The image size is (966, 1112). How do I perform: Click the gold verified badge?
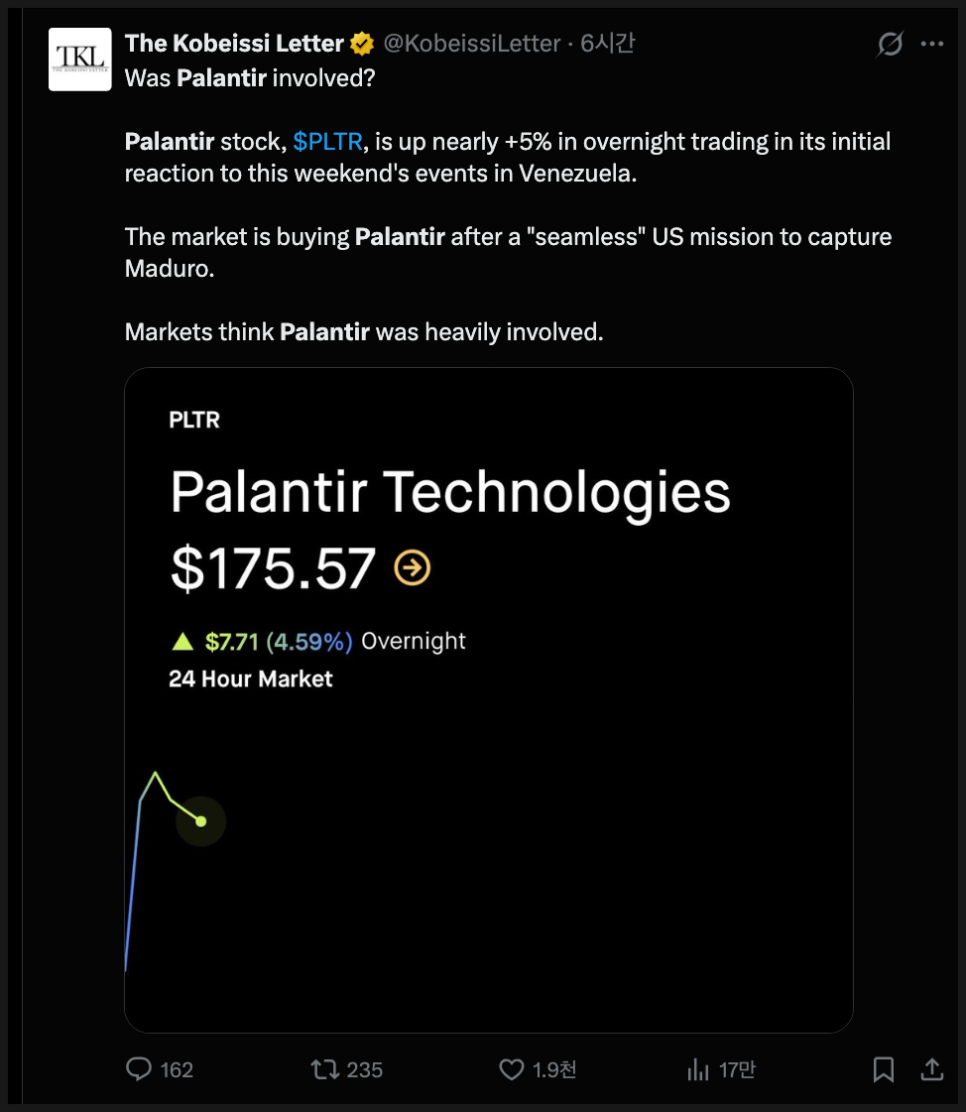[362, 44]
